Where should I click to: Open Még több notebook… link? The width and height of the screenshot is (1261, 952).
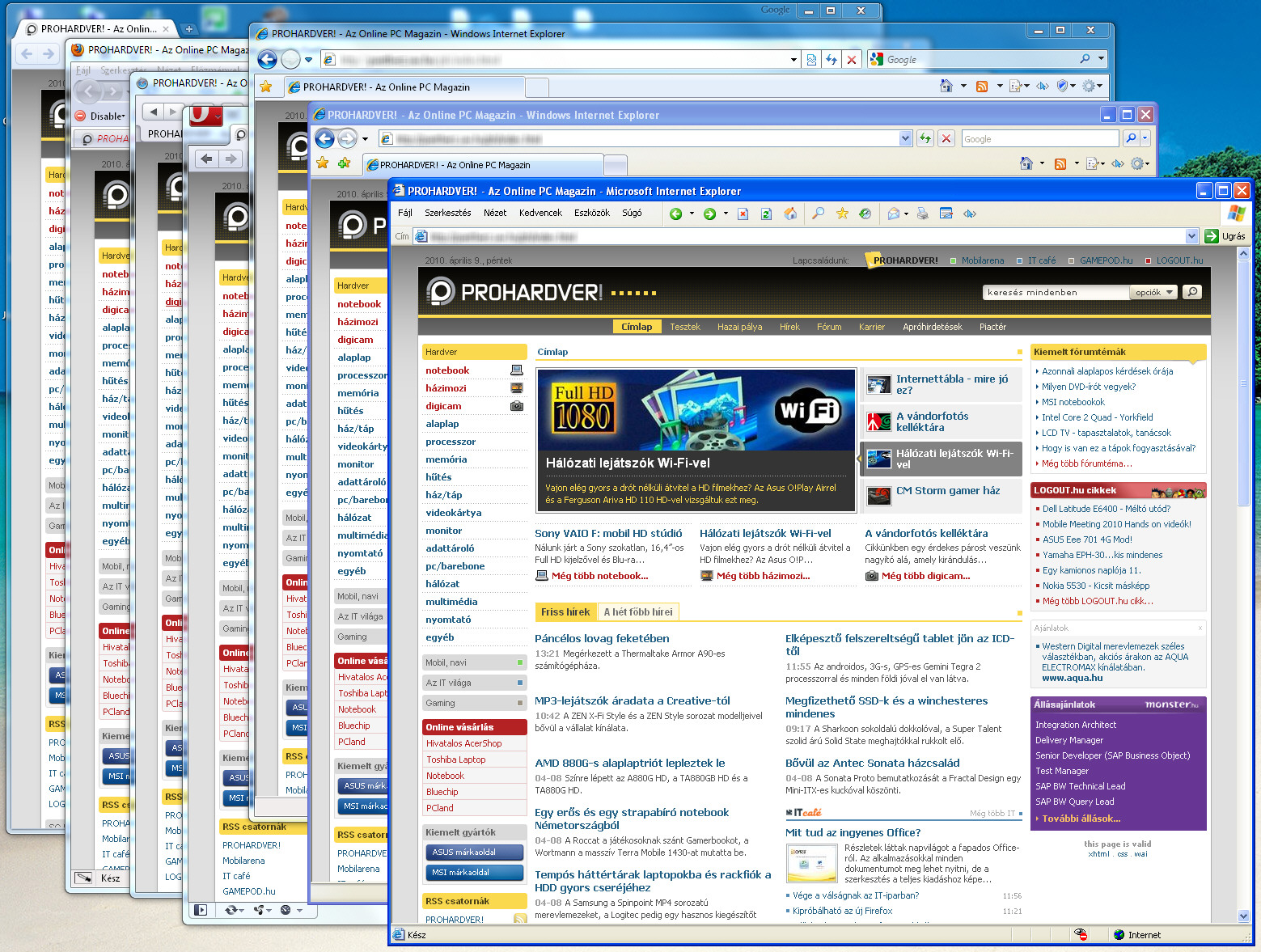coord(599,576)
